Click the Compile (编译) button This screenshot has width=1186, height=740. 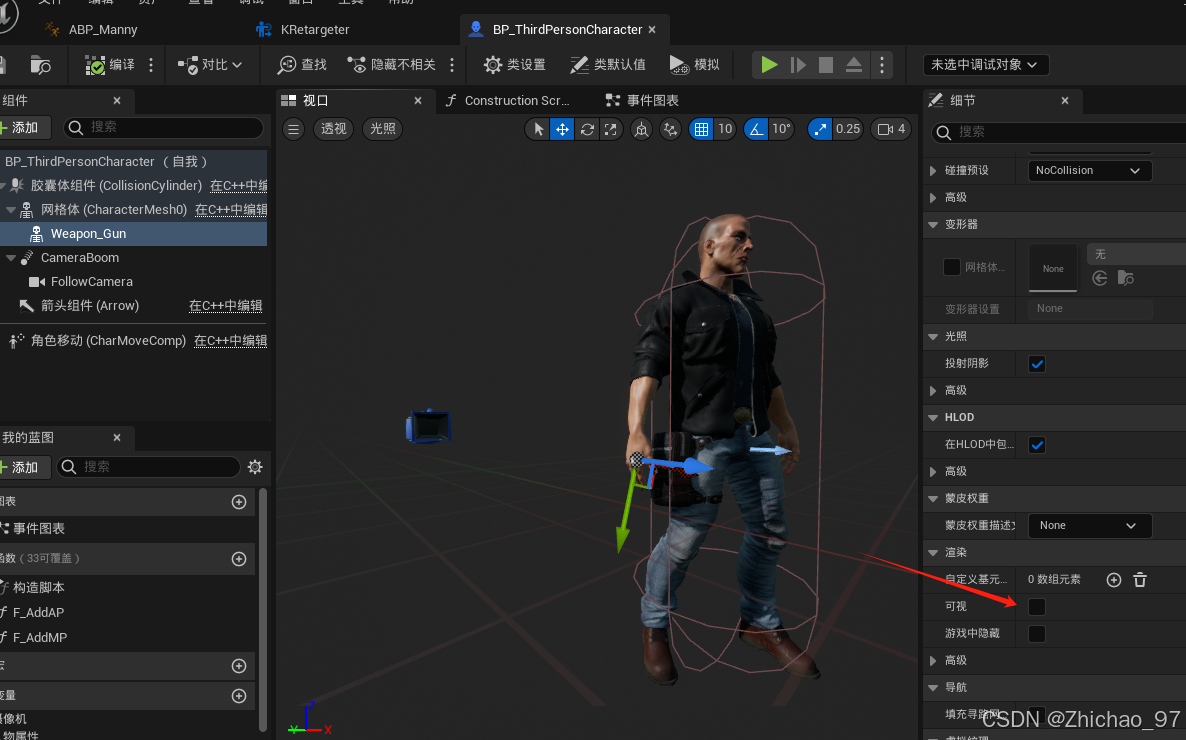(110, 65)
